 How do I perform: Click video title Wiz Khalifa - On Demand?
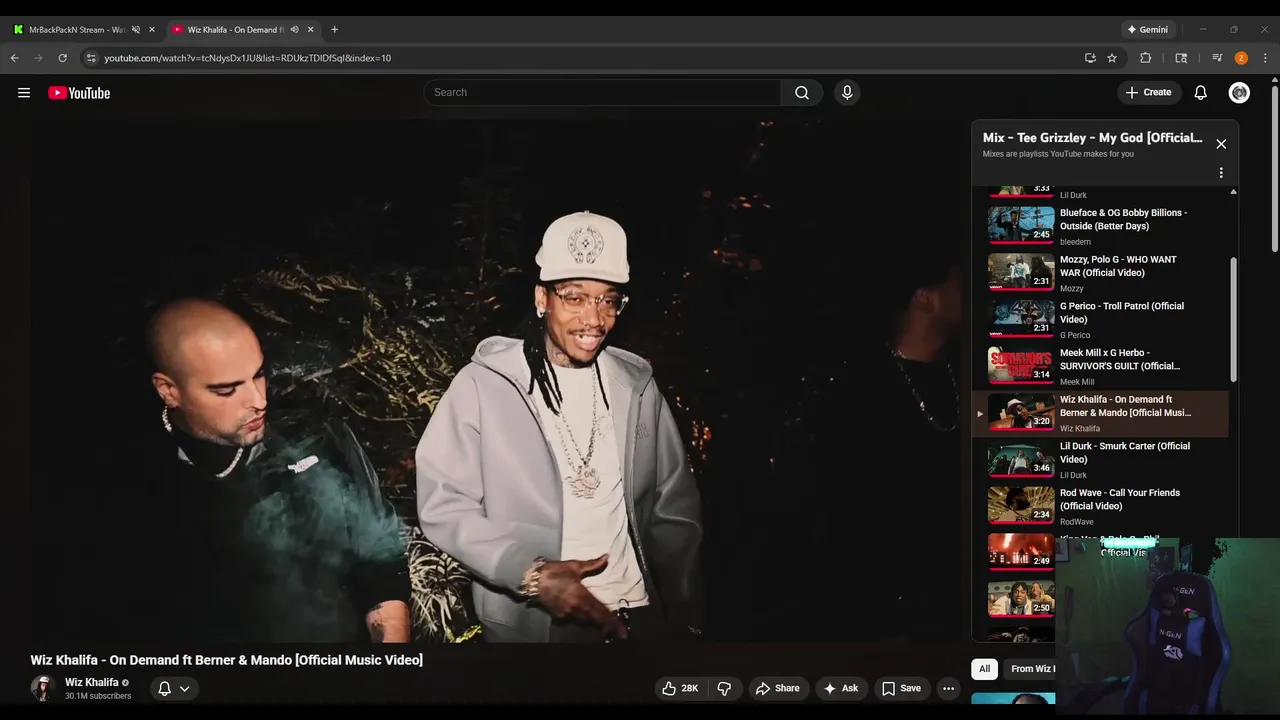click(x=227, y=660)
